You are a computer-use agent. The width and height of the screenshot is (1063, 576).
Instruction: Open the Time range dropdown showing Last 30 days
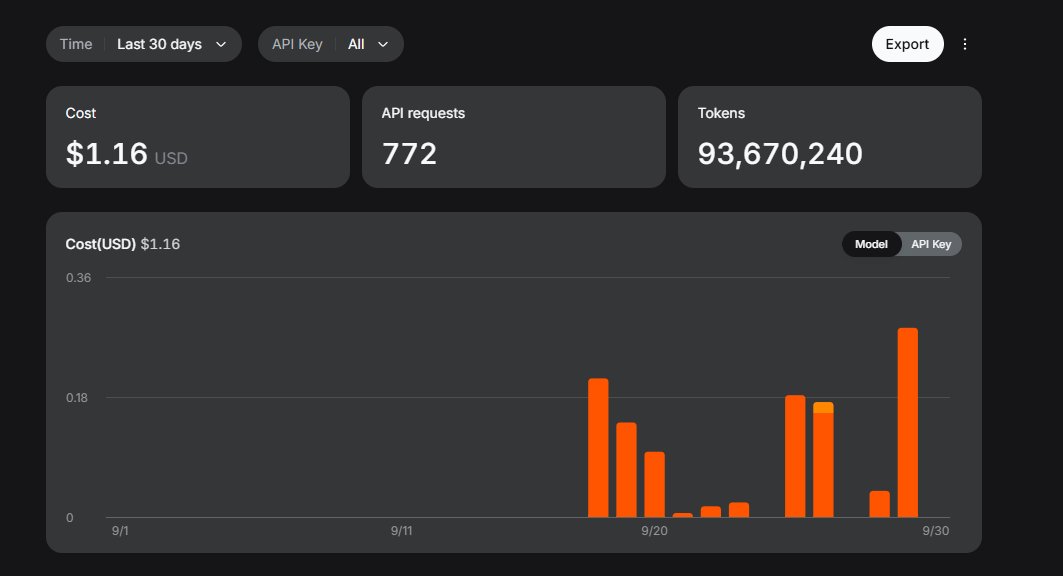[x=144, y=44]
